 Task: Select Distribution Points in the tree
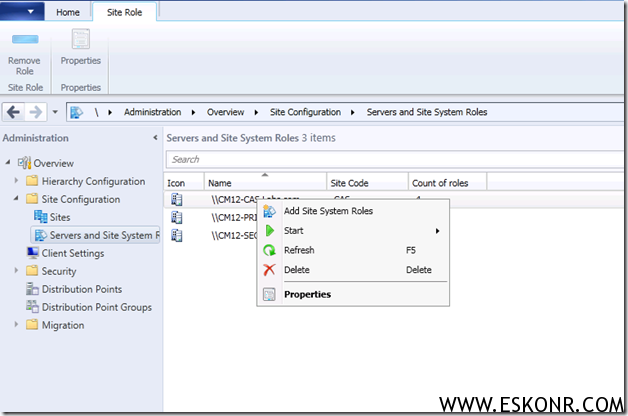82,289
